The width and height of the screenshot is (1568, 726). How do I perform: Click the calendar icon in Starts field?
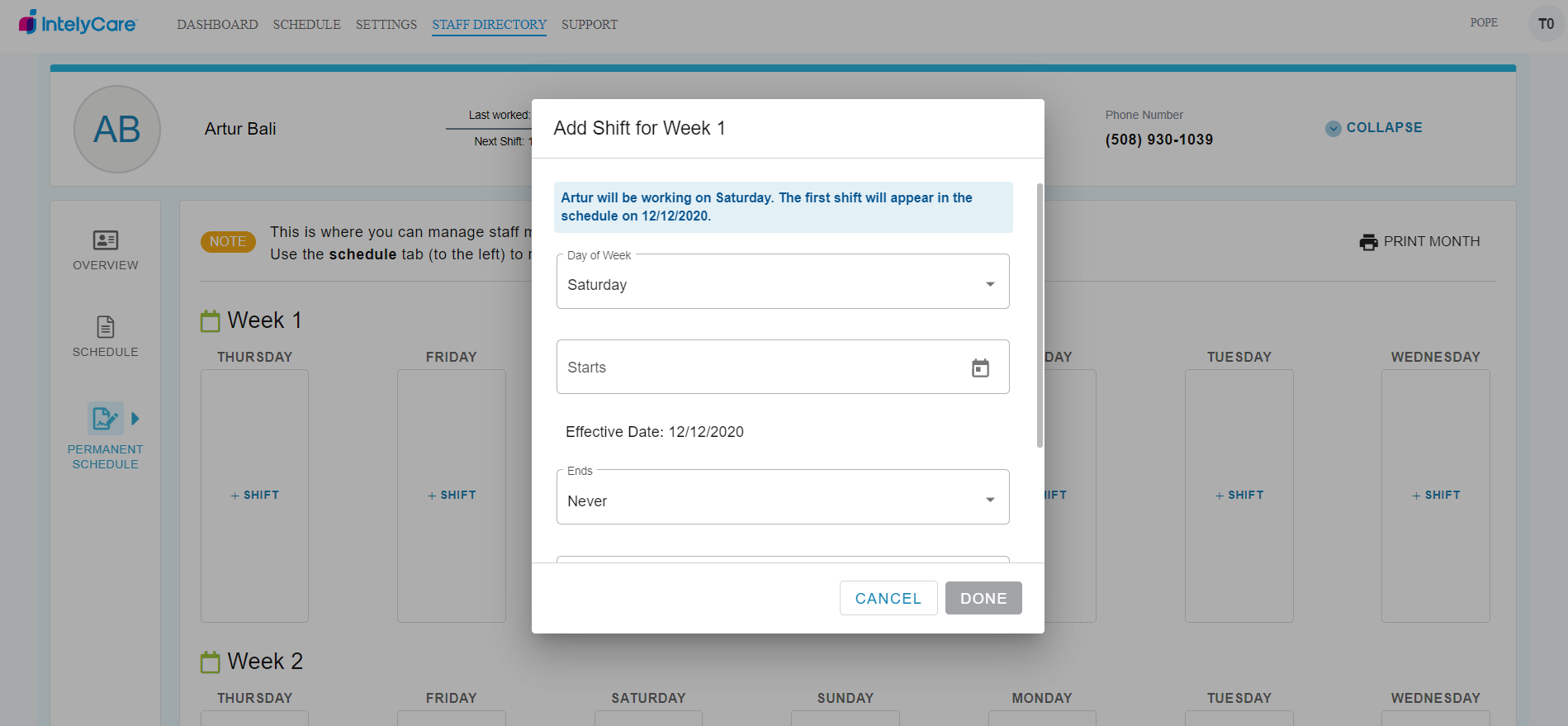pos(980,368)
